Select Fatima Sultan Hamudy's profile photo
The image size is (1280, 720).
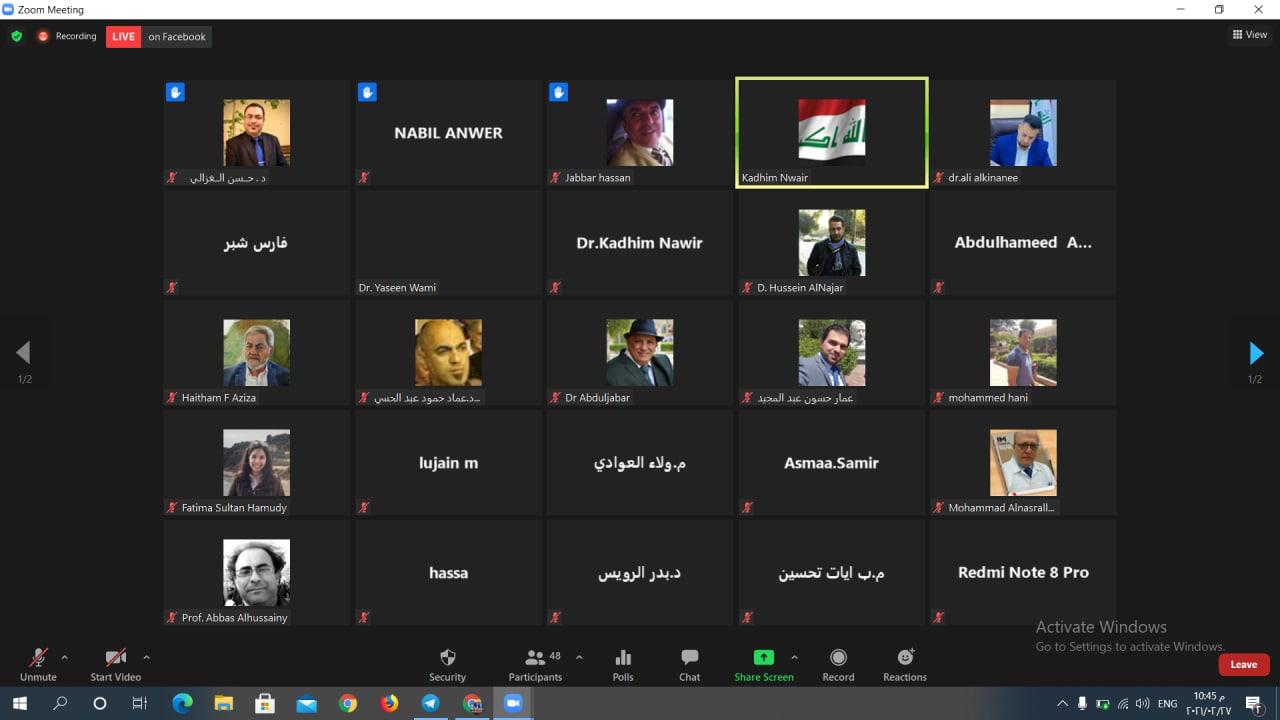point(256,463)
